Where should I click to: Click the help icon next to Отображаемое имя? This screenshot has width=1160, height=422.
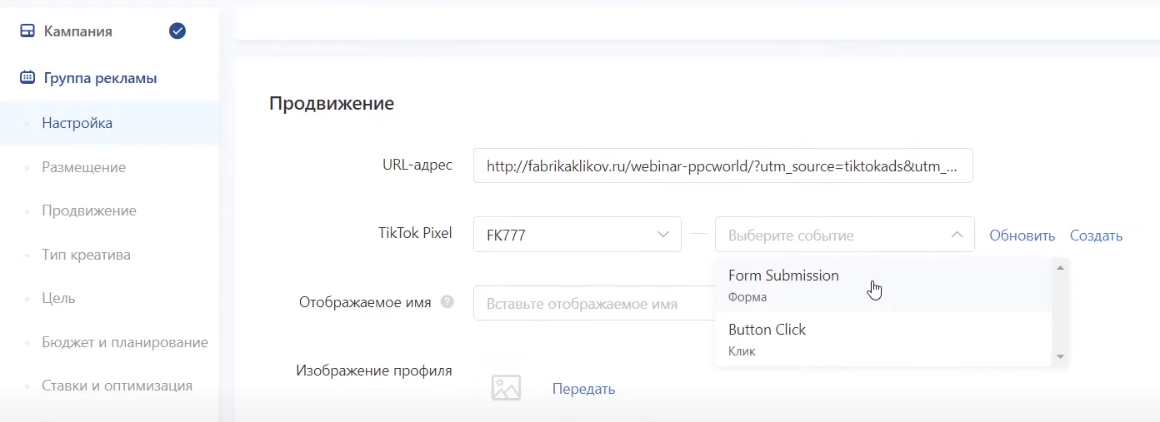pos(447,302)
